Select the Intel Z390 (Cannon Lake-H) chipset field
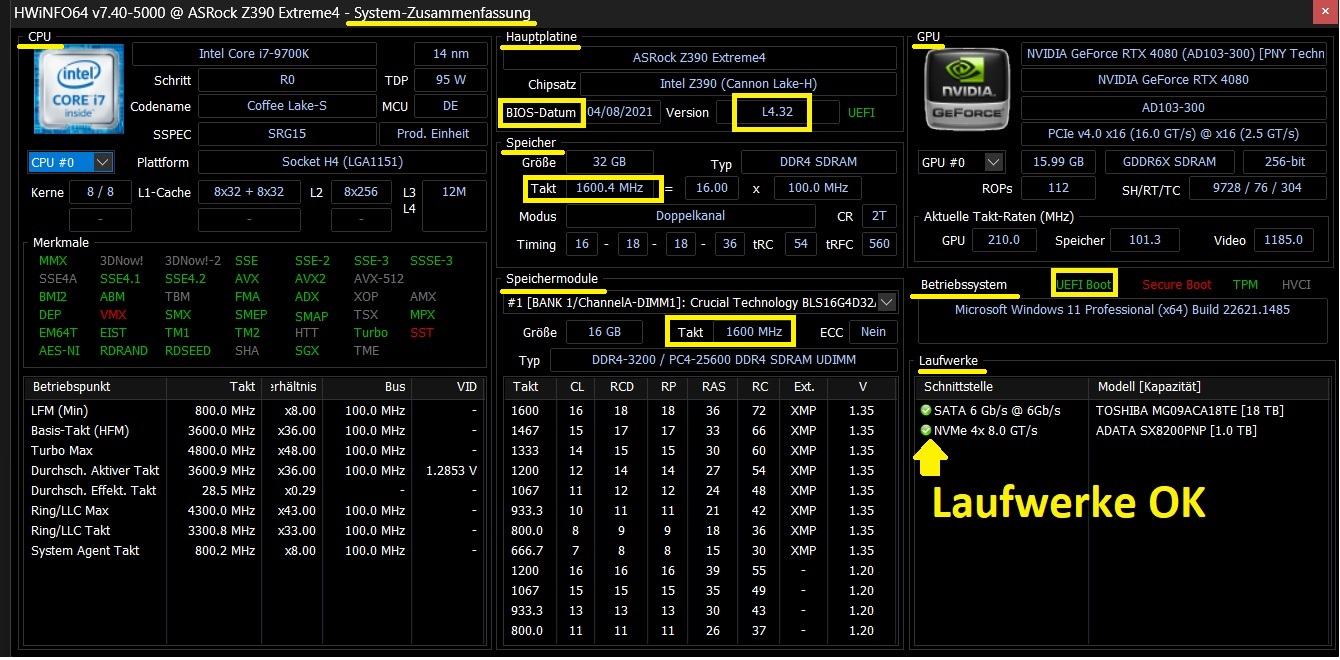 point(738,84)
